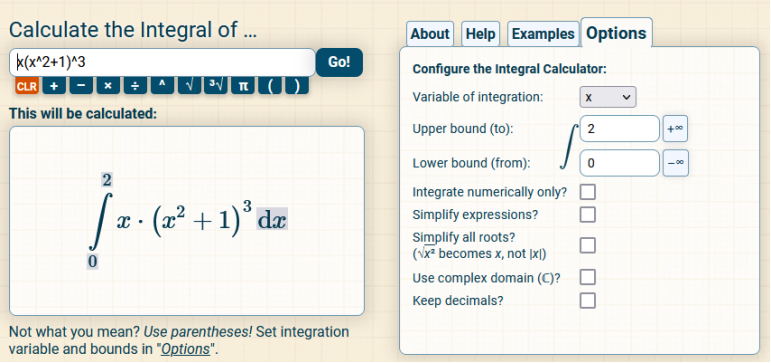Insert a plus operator symbol
Screen dimensions: 771x363
pyautogui.click(x=54, y=86)
